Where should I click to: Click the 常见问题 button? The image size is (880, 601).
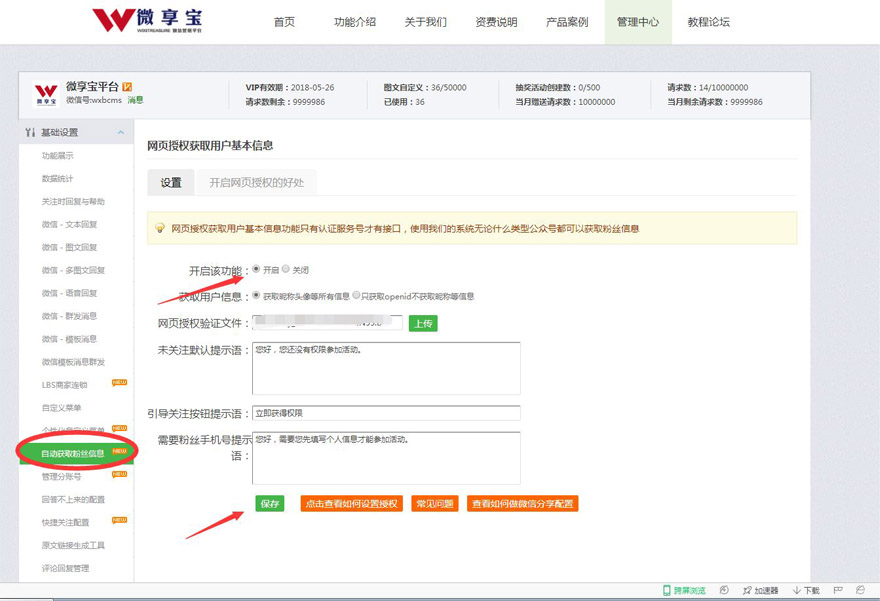435,503
